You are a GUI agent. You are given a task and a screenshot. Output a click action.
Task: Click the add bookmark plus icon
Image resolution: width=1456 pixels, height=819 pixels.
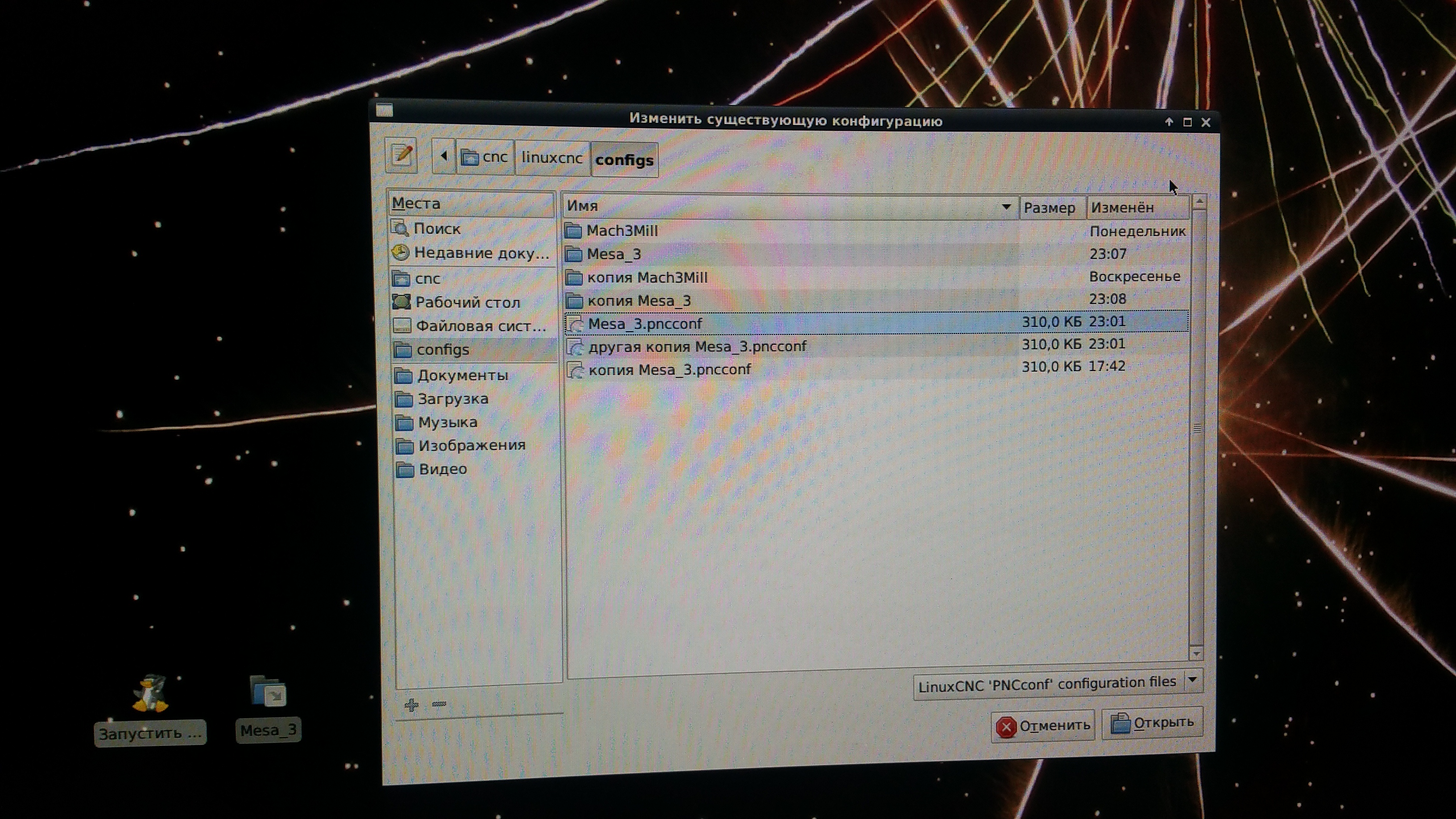(x=411, y=705)
